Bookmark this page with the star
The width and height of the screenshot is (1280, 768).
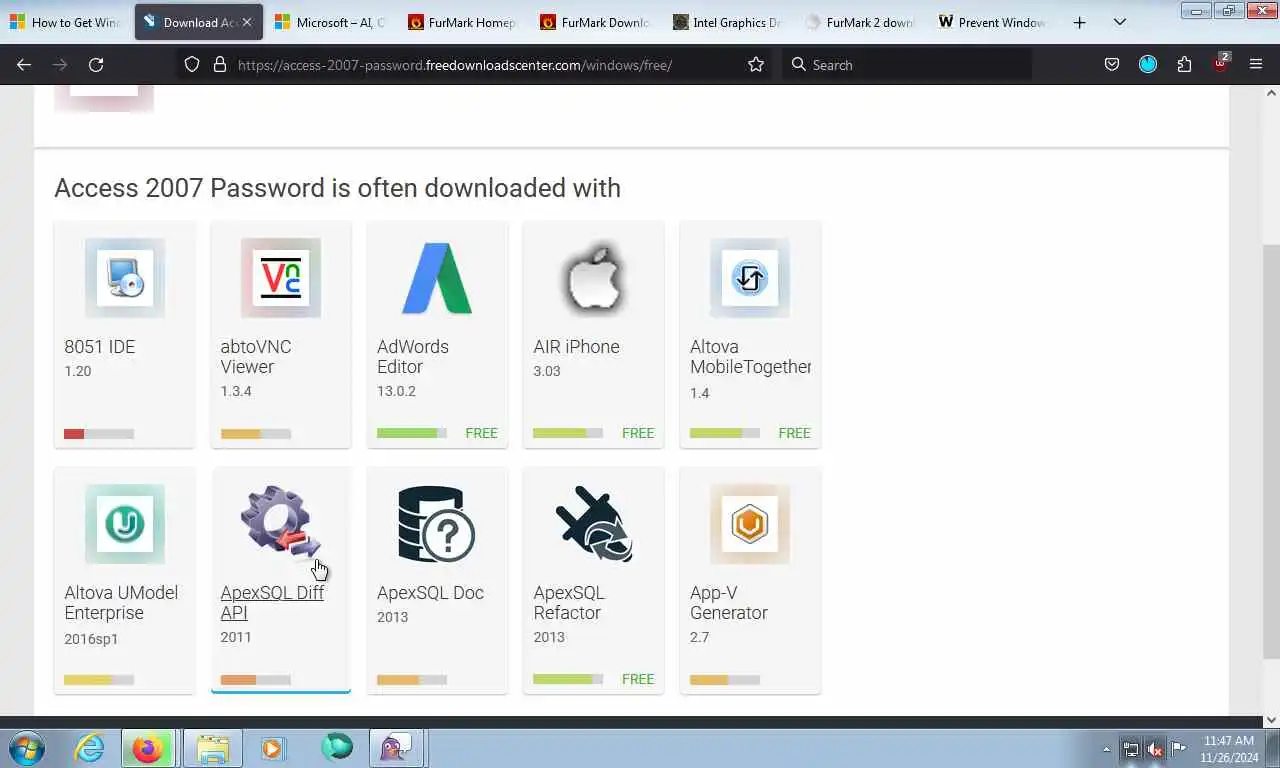756,64
